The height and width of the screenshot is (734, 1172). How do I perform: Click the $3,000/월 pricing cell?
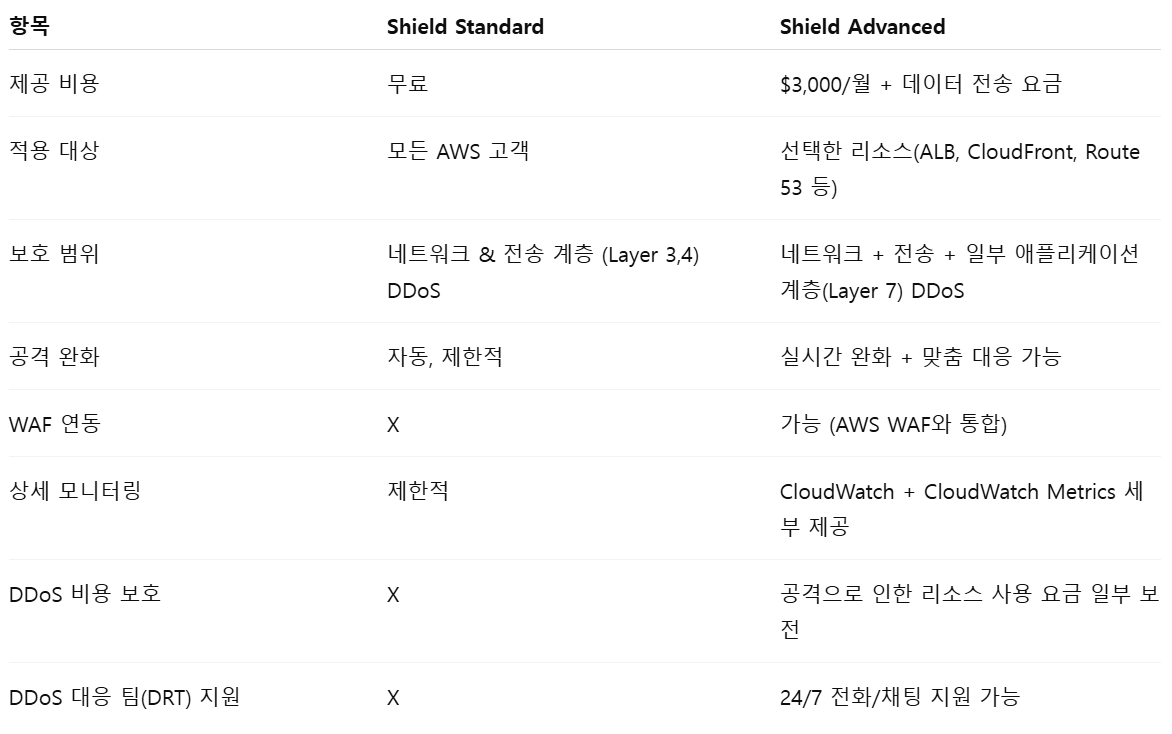pos(920,84)
